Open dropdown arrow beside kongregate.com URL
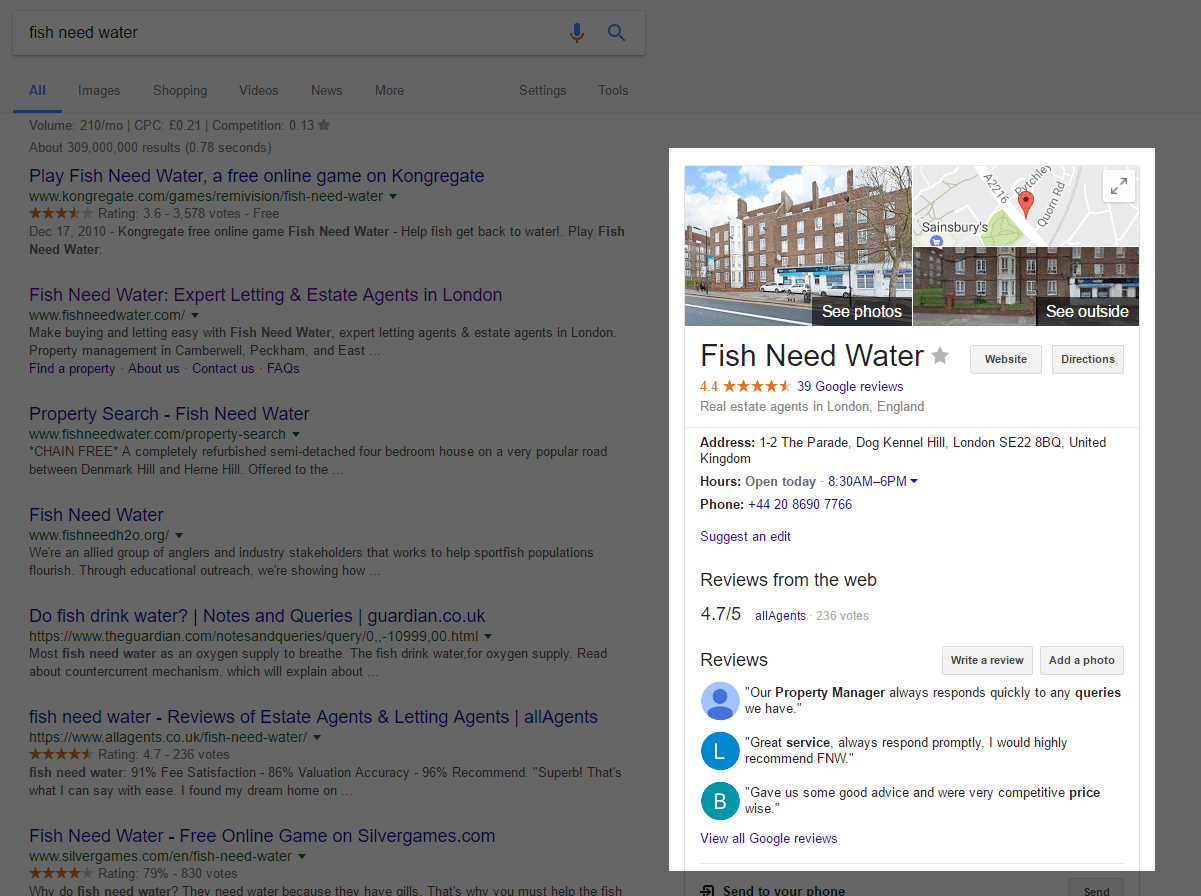Viewport: 1201px width, 896px height. [x=393, y=197]
